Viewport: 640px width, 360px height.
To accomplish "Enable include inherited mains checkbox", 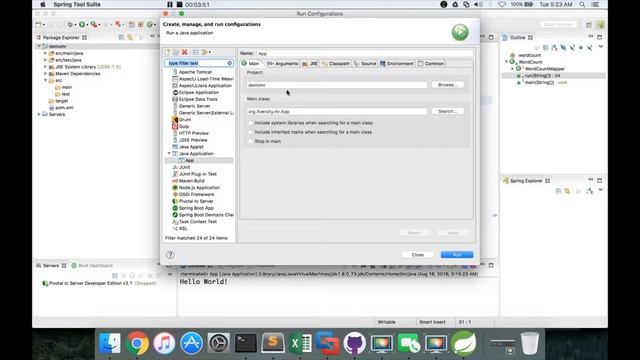I will coord(250,132).
